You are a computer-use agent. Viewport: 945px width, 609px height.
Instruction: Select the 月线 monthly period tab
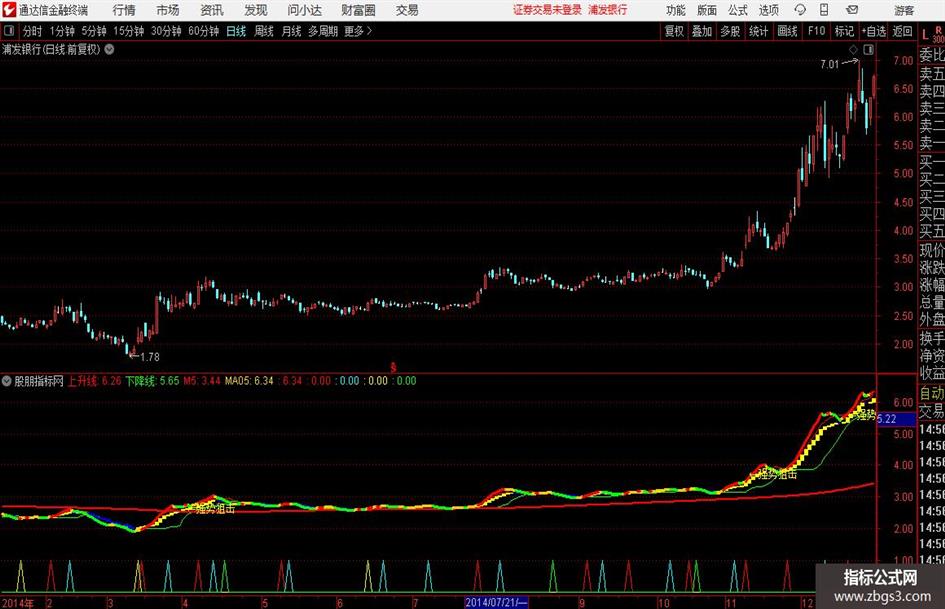click(x=291, y=31)
